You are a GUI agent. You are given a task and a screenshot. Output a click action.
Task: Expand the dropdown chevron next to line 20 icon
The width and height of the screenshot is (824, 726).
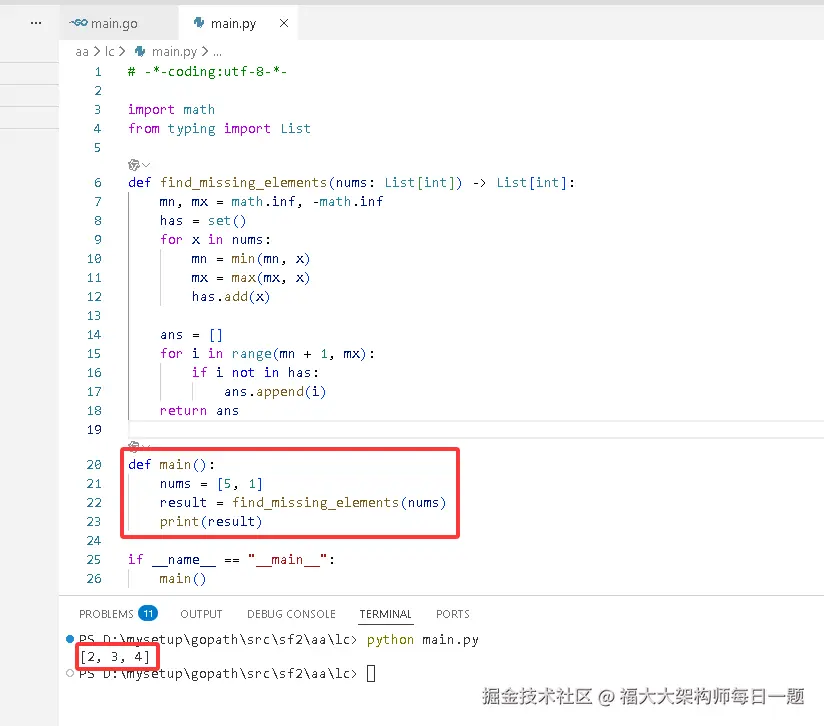(146, 447)
